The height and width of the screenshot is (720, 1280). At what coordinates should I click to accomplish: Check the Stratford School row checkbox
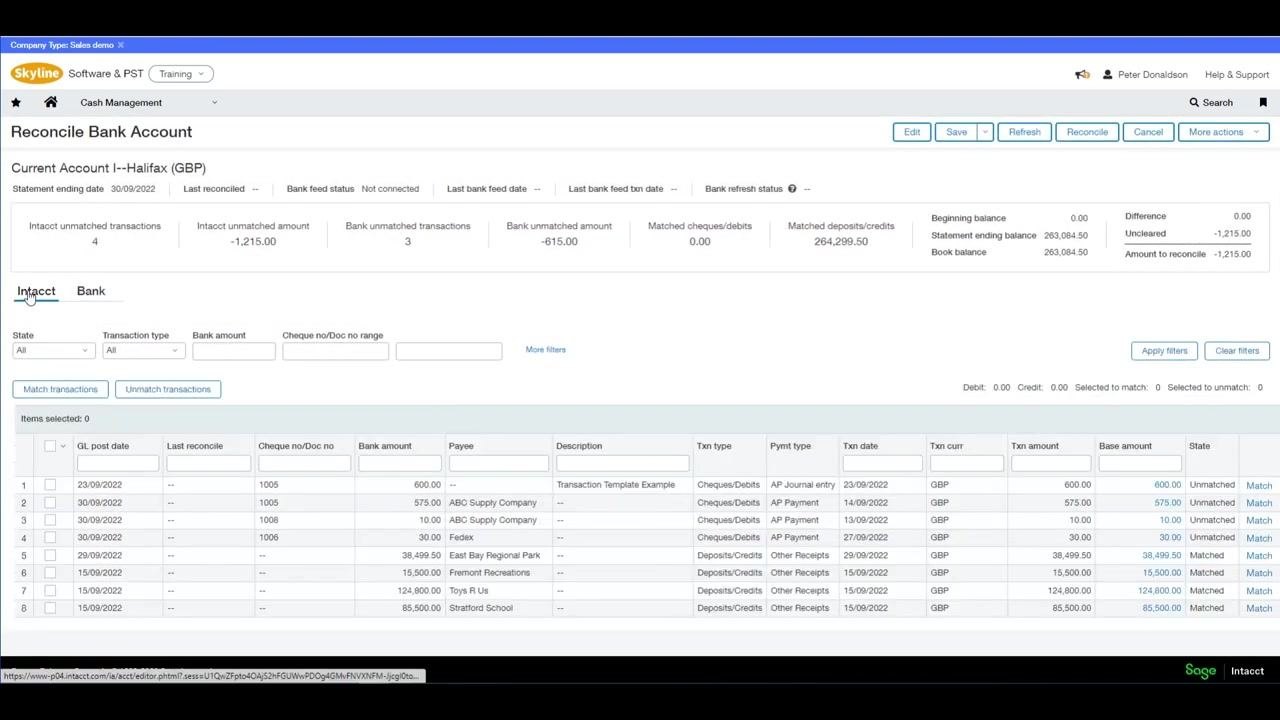click(50, 608)
